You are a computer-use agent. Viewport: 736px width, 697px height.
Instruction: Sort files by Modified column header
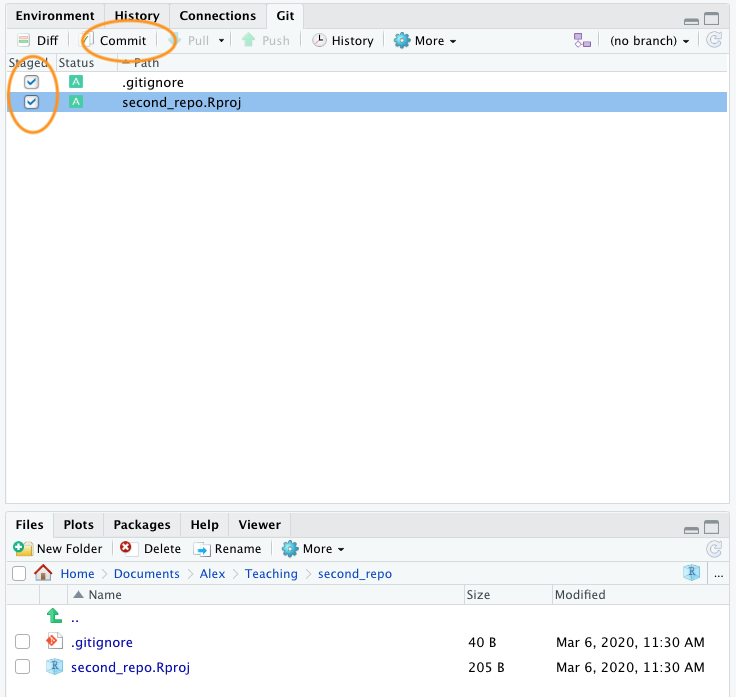pyautogui.click(x=581, y=595)
